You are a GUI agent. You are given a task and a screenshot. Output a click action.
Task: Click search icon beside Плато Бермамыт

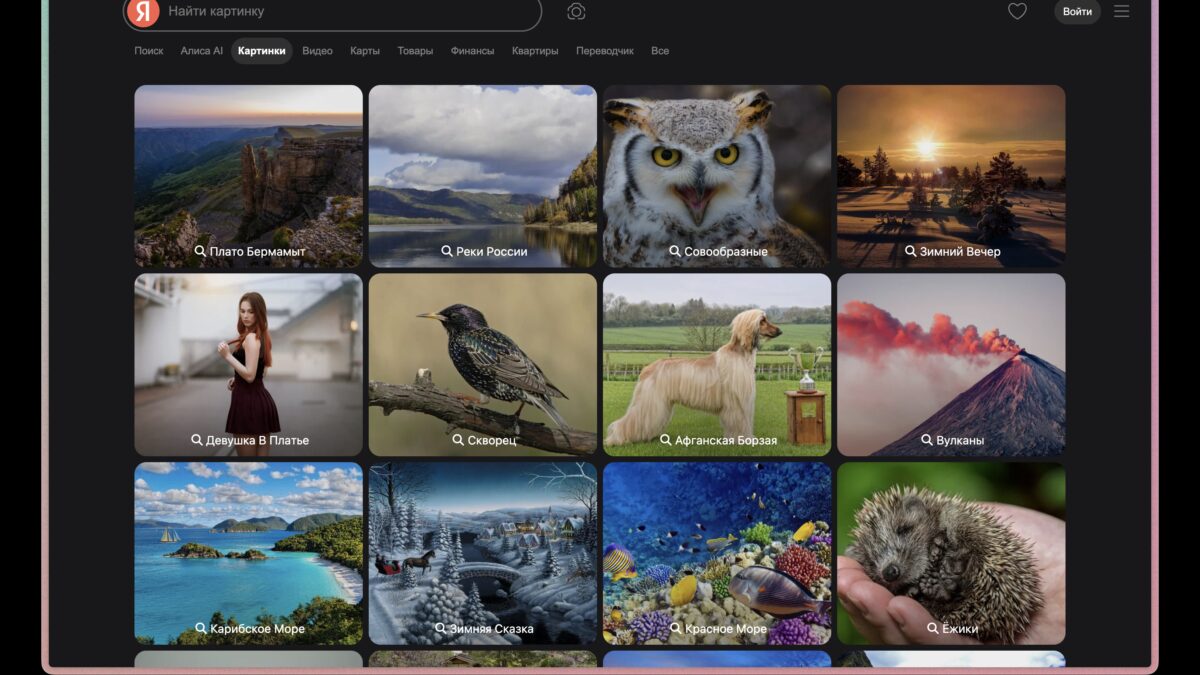[x=200, y=251]
